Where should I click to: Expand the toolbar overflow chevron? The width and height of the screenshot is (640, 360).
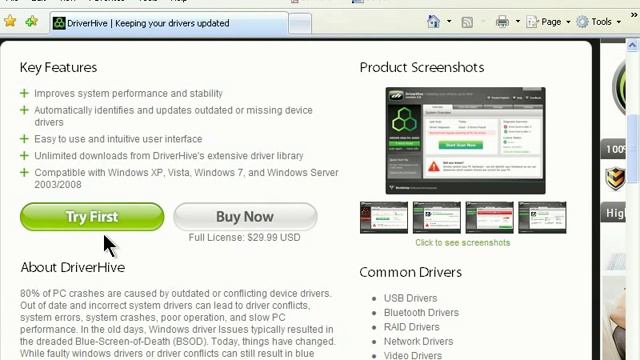tap(634, 15)
